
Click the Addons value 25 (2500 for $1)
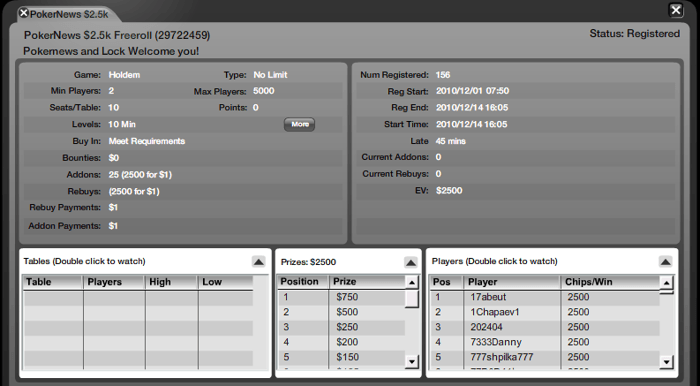click(140, 175)
